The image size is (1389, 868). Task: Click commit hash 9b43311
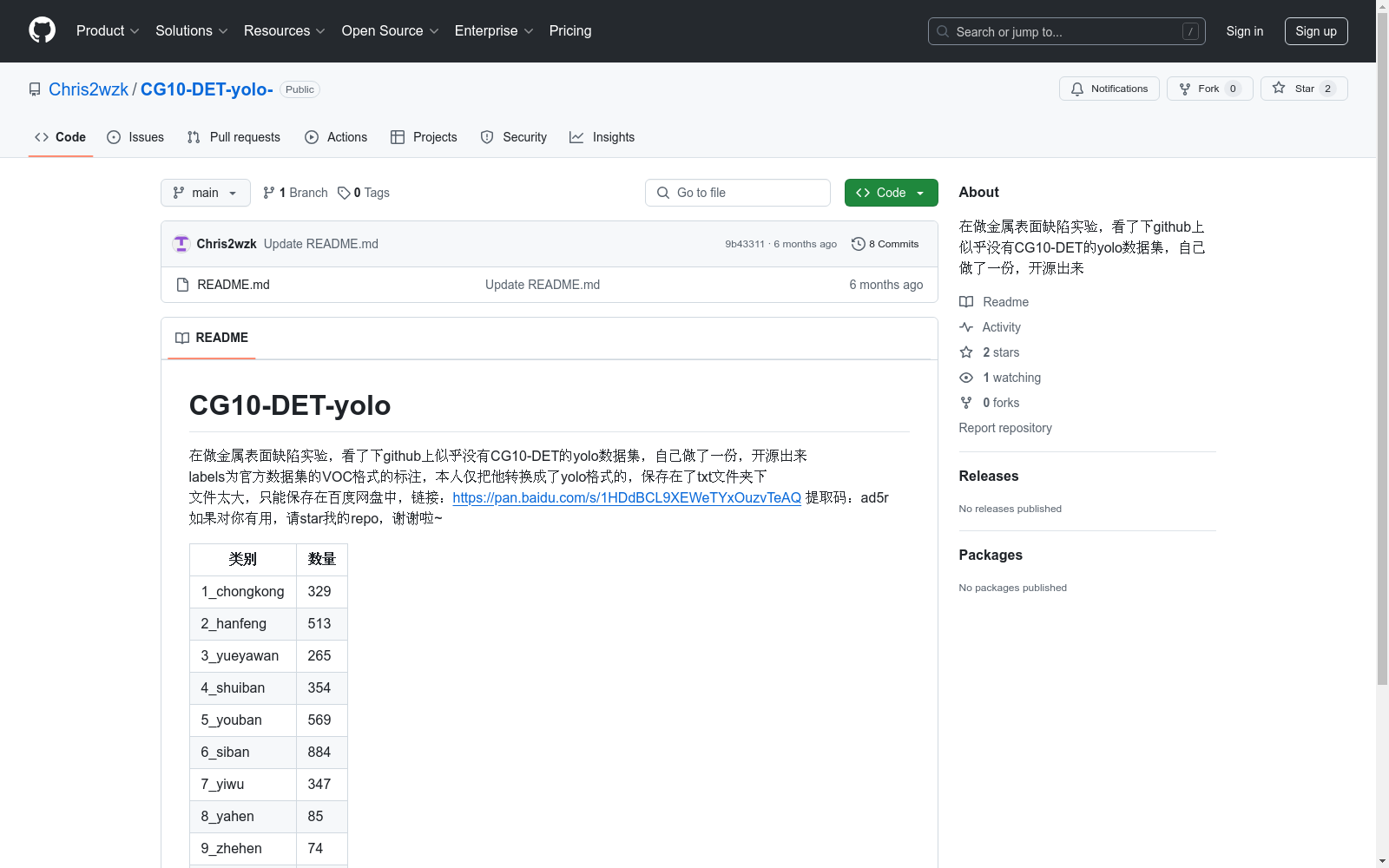745,244
